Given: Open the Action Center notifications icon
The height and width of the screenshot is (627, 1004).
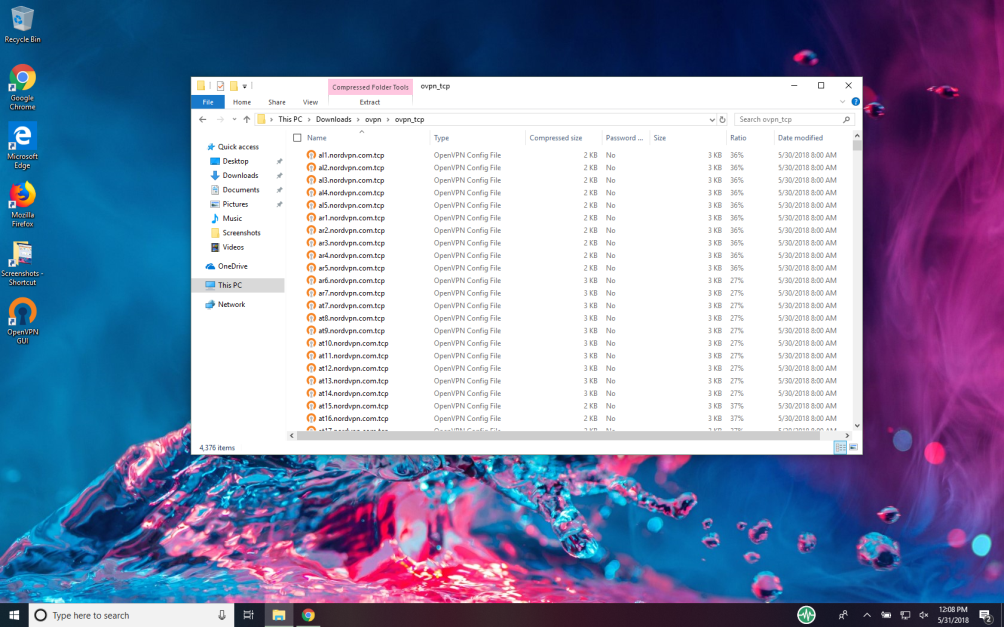Looking at the screenshot, I should [986, 615].
